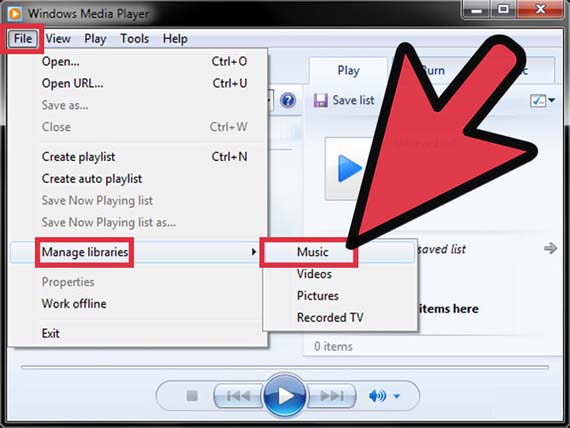Switch to the Play tab
This screenshot has width=570, height=428.
(x=348, y=70)
